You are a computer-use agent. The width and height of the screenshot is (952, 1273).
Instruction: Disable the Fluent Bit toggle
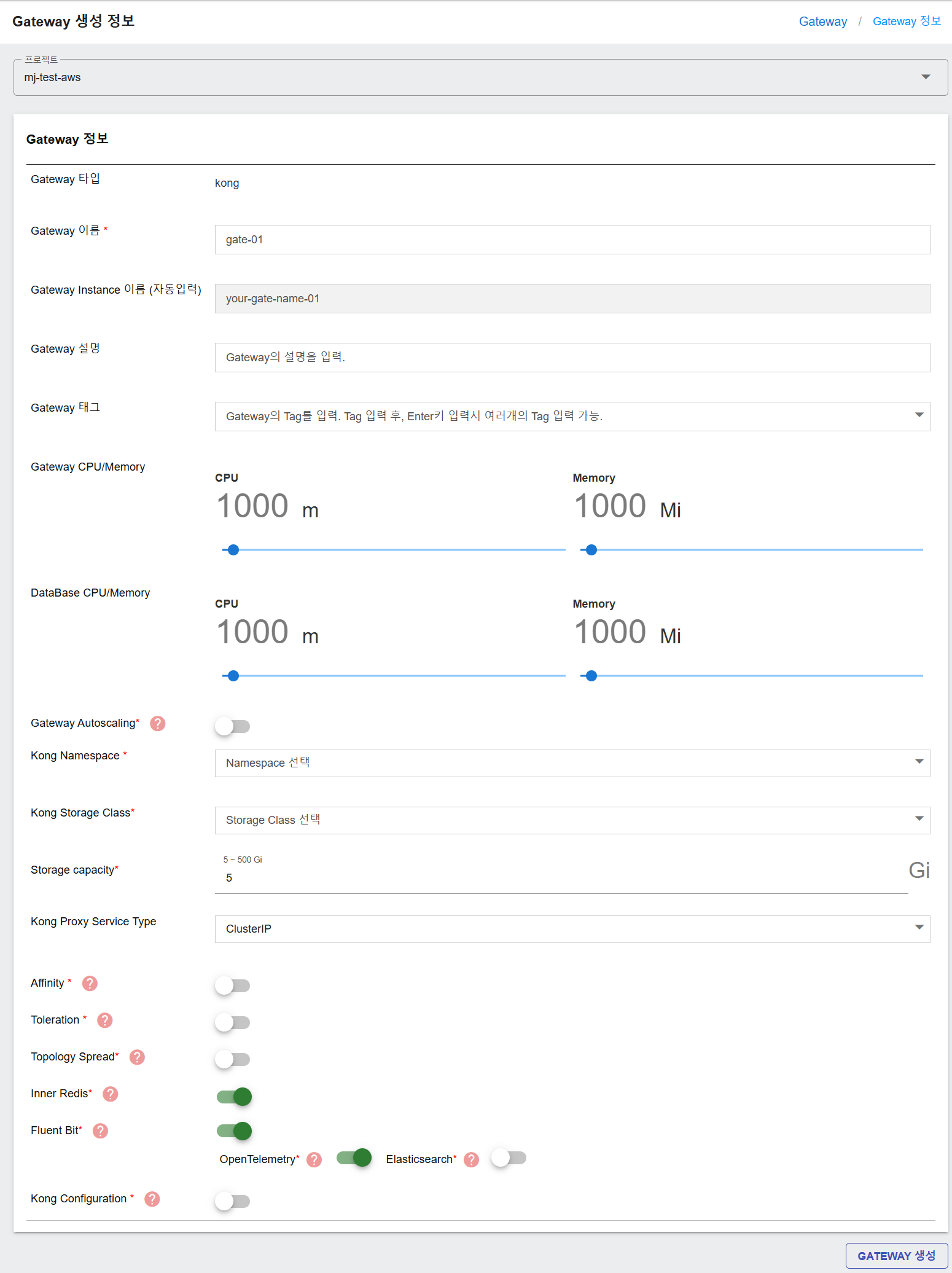(234, 1131)
